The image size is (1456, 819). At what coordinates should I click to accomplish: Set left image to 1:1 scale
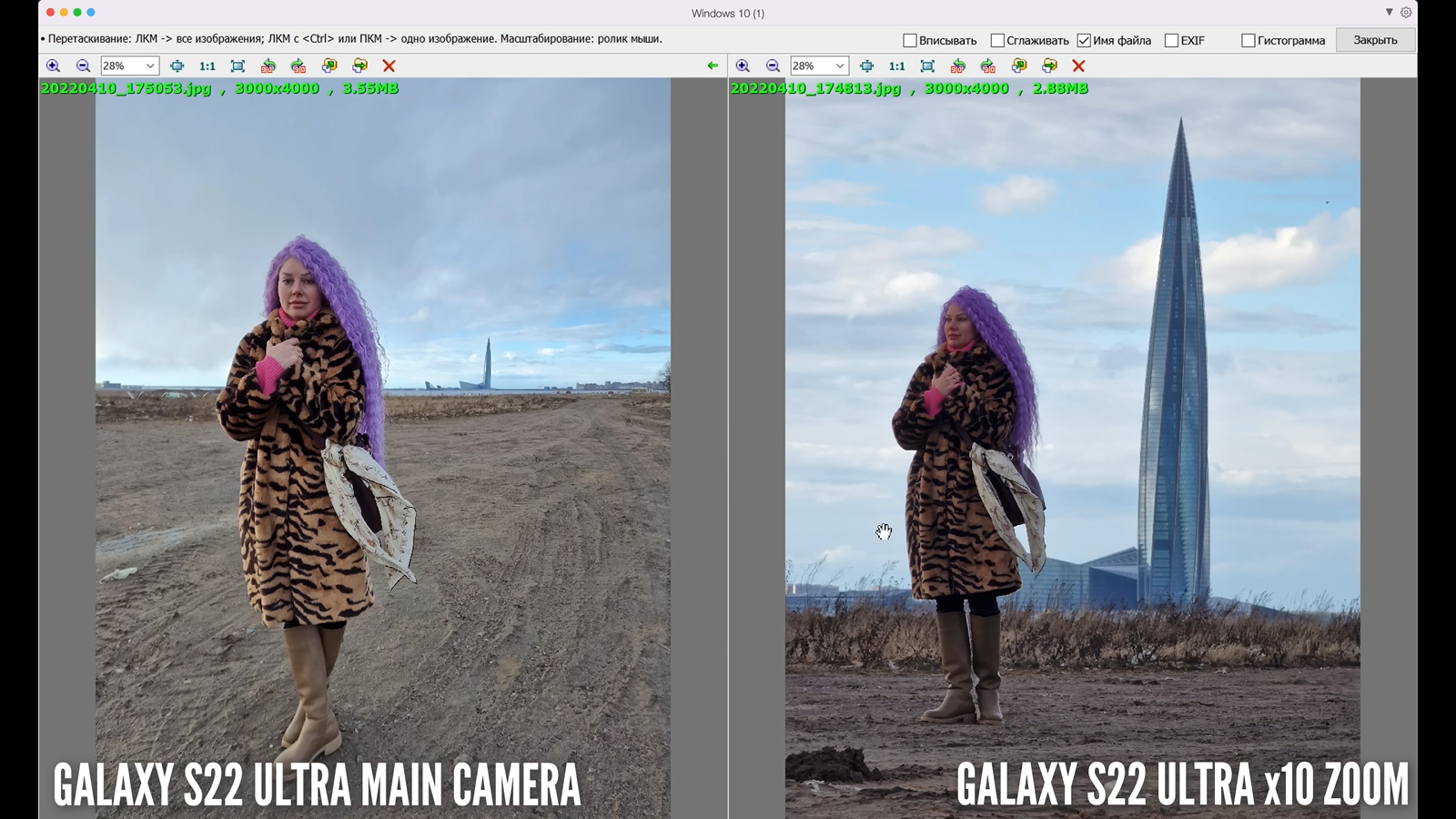tap(207, 66)
